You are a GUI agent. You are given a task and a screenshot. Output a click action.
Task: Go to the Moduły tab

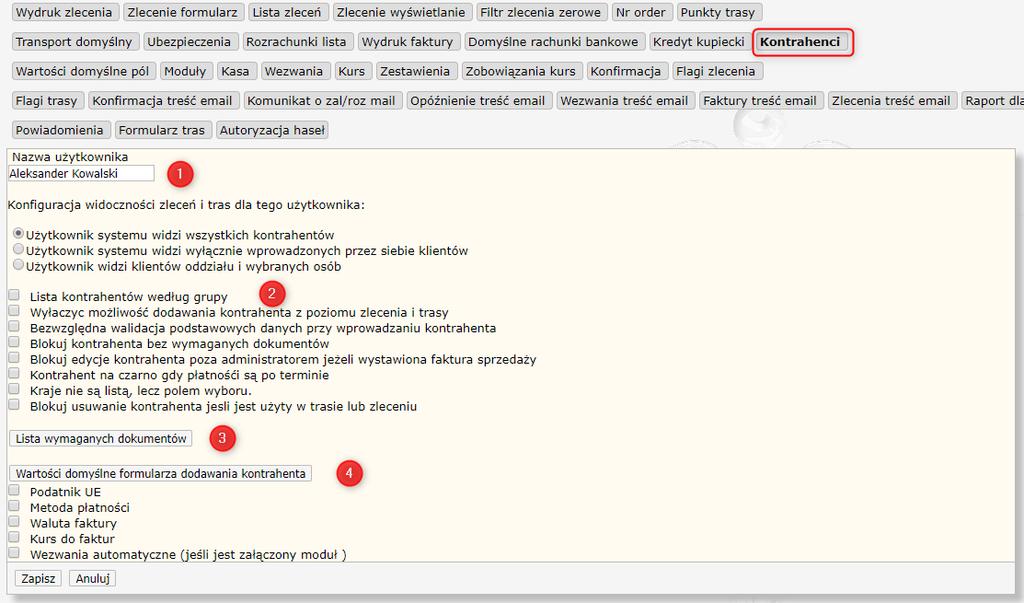185,71
